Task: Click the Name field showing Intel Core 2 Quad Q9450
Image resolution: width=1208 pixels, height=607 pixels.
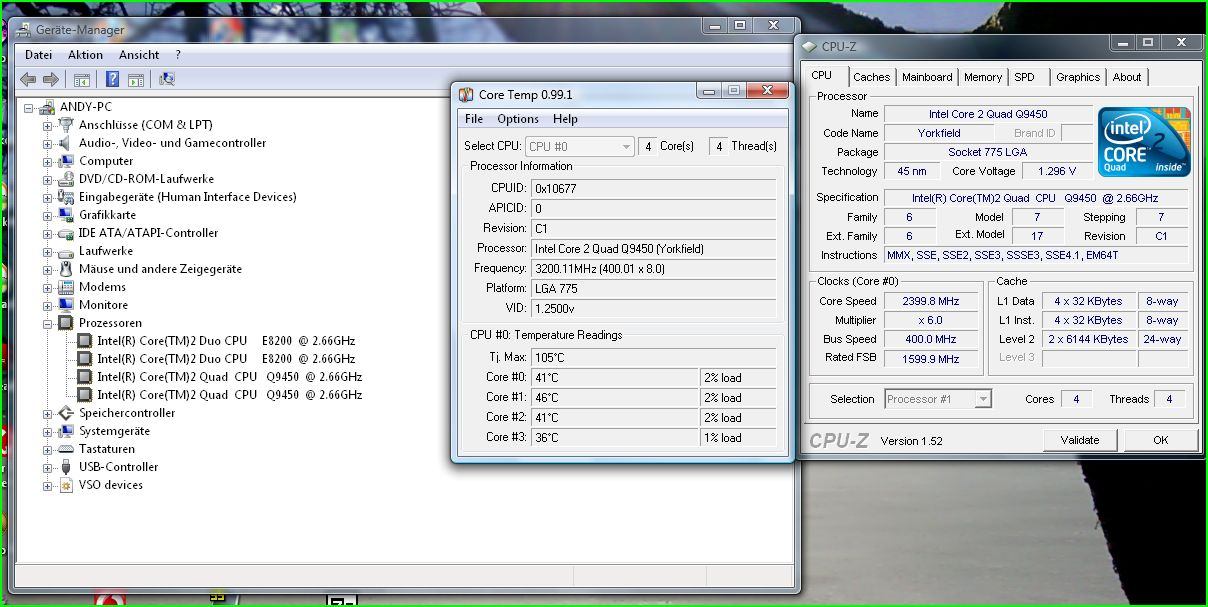Action: click(x=988, y=114)
